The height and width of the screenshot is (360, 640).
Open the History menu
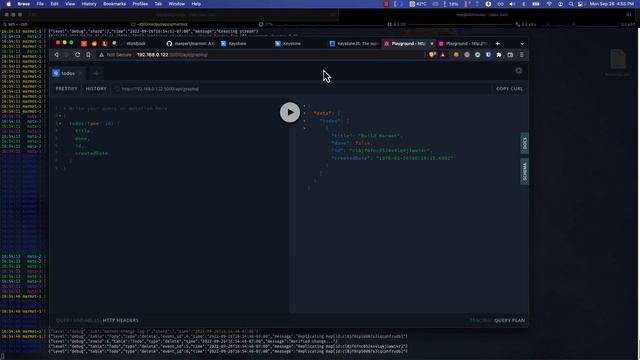tap(89, 4)
